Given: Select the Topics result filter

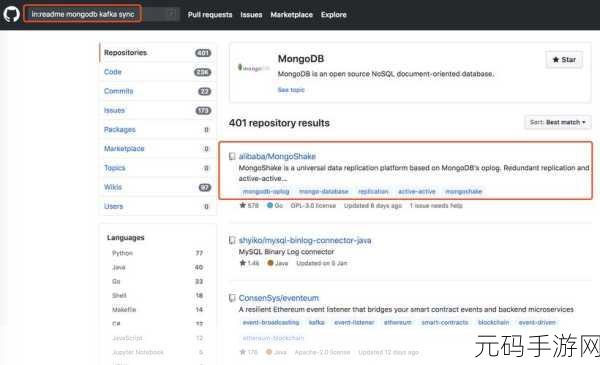Looking at the screenshot, I should coord(157,168).
